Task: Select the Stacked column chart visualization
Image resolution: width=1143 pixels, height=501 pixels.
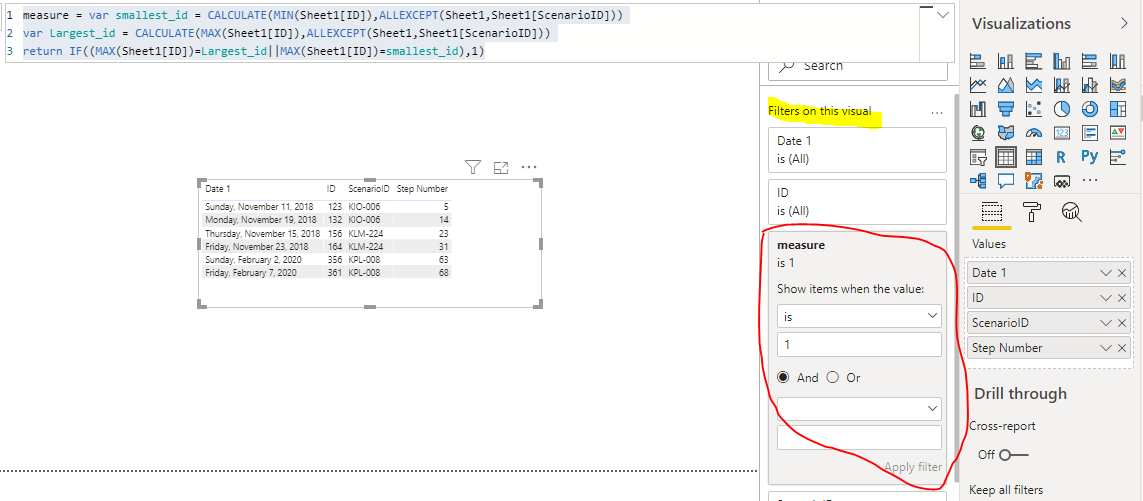Action: pos(1006,61)
